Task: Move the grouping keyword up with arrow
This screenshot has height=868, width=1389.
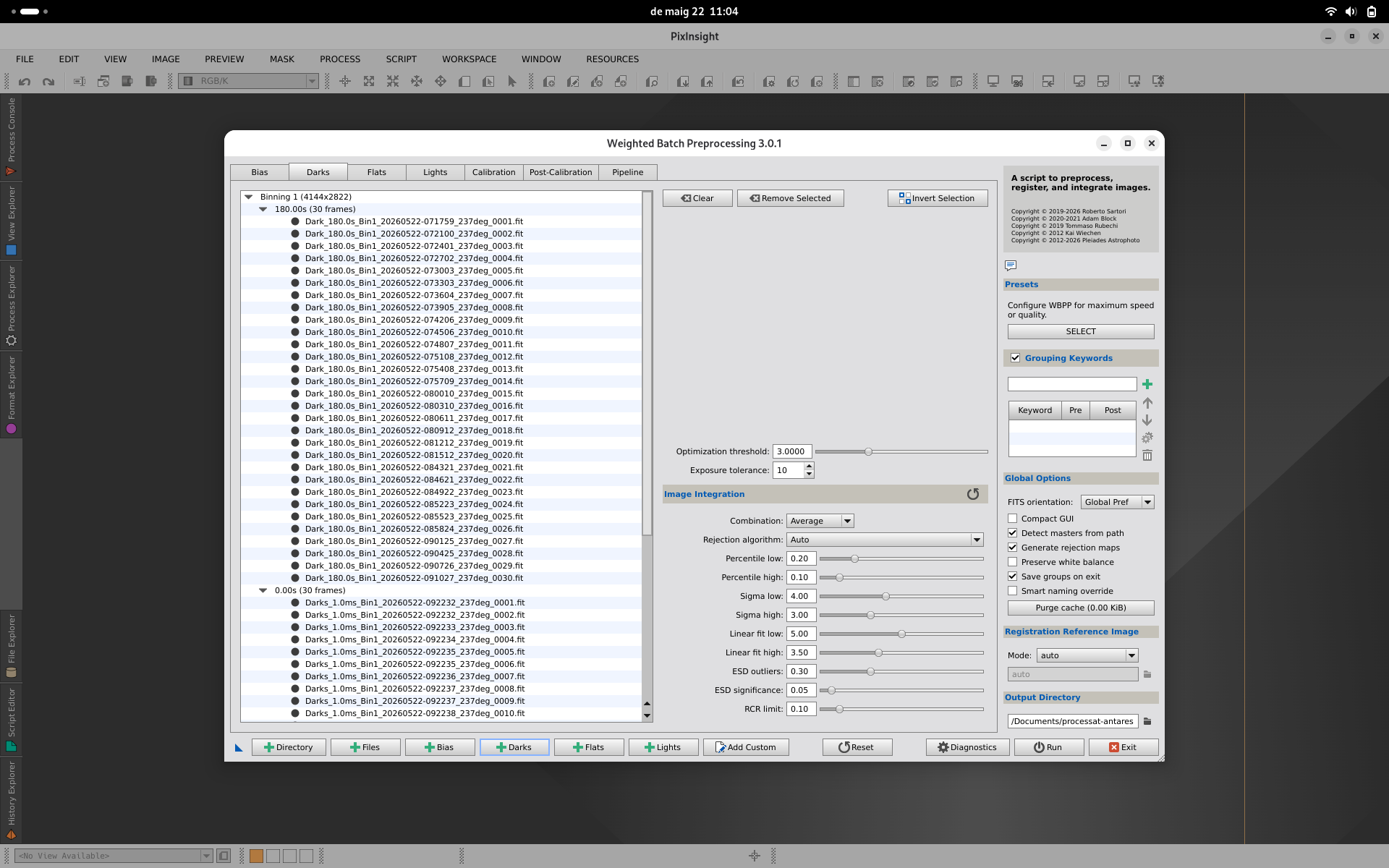Action: click(1147, 403)
